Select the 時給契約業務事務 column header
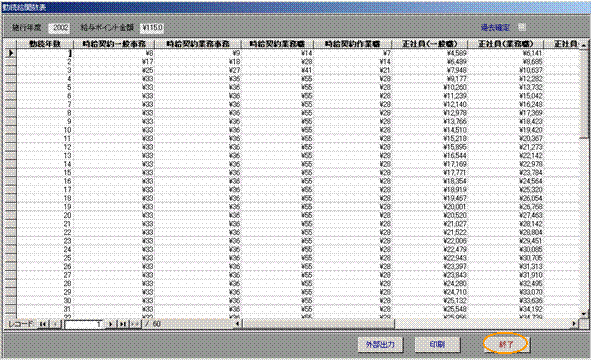Viewport: 592px width, 361px height. pos(197,44)
